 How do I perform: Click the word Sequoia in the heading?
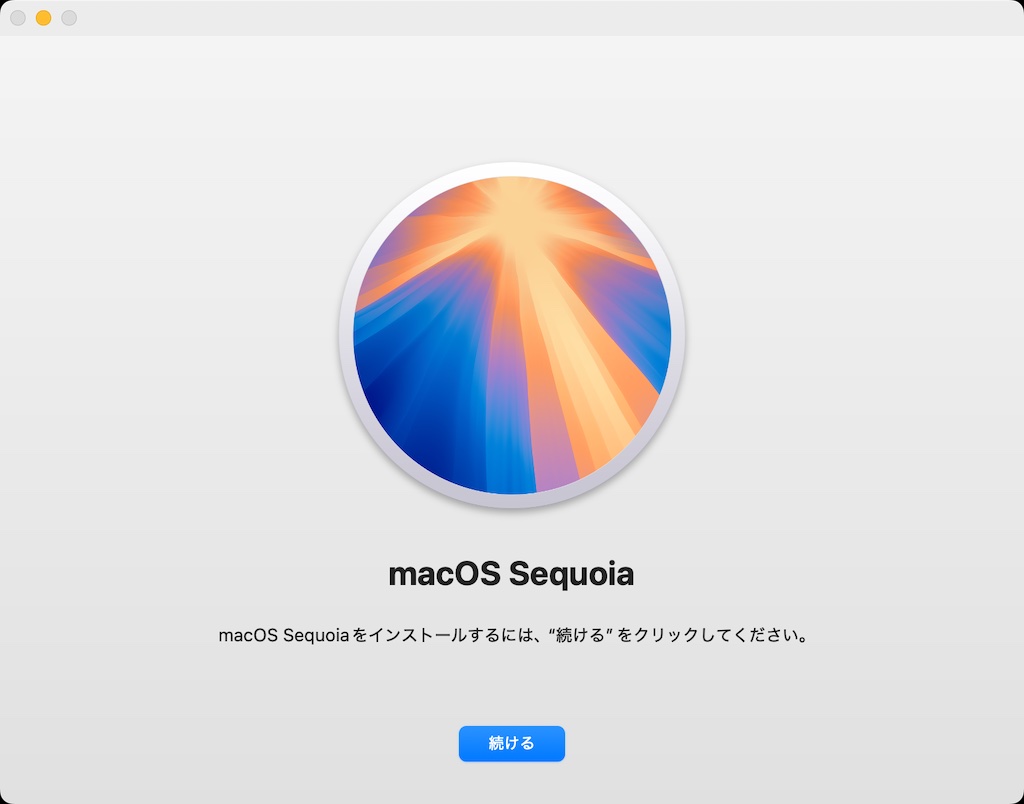tap(571, 574)
